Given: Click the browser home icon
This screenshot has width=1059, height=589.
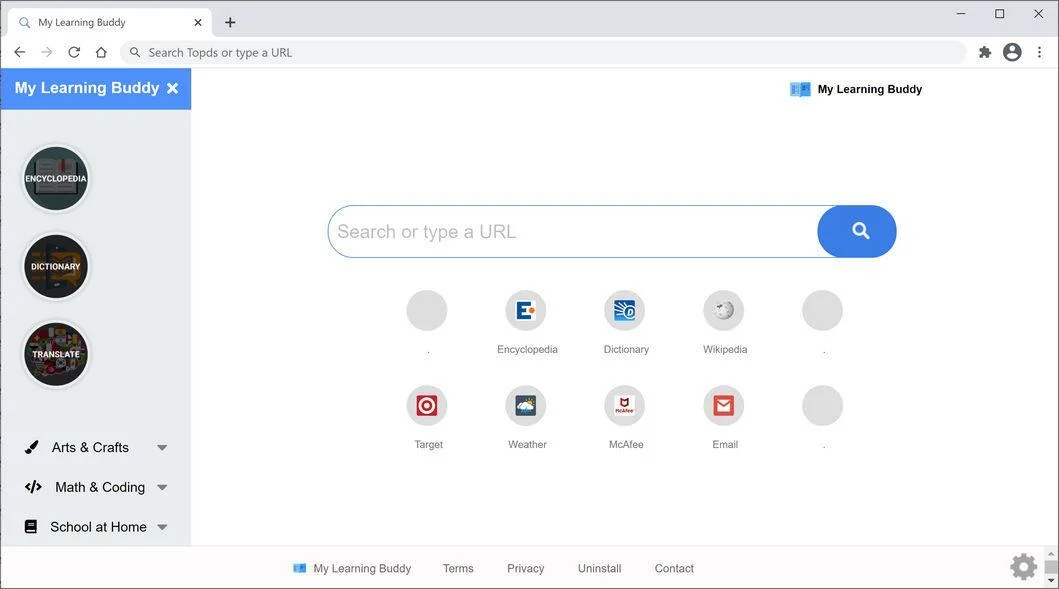Looking at the screenshot, I should (x=101, y=52).
